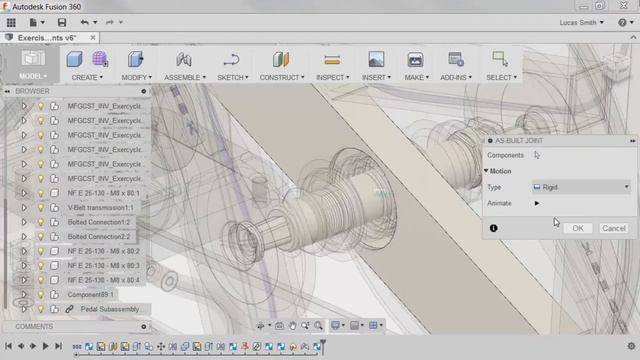The width and height of the screenshot is (640, 360).
Task: Jump to the timeline end
Action: point(58,346)
